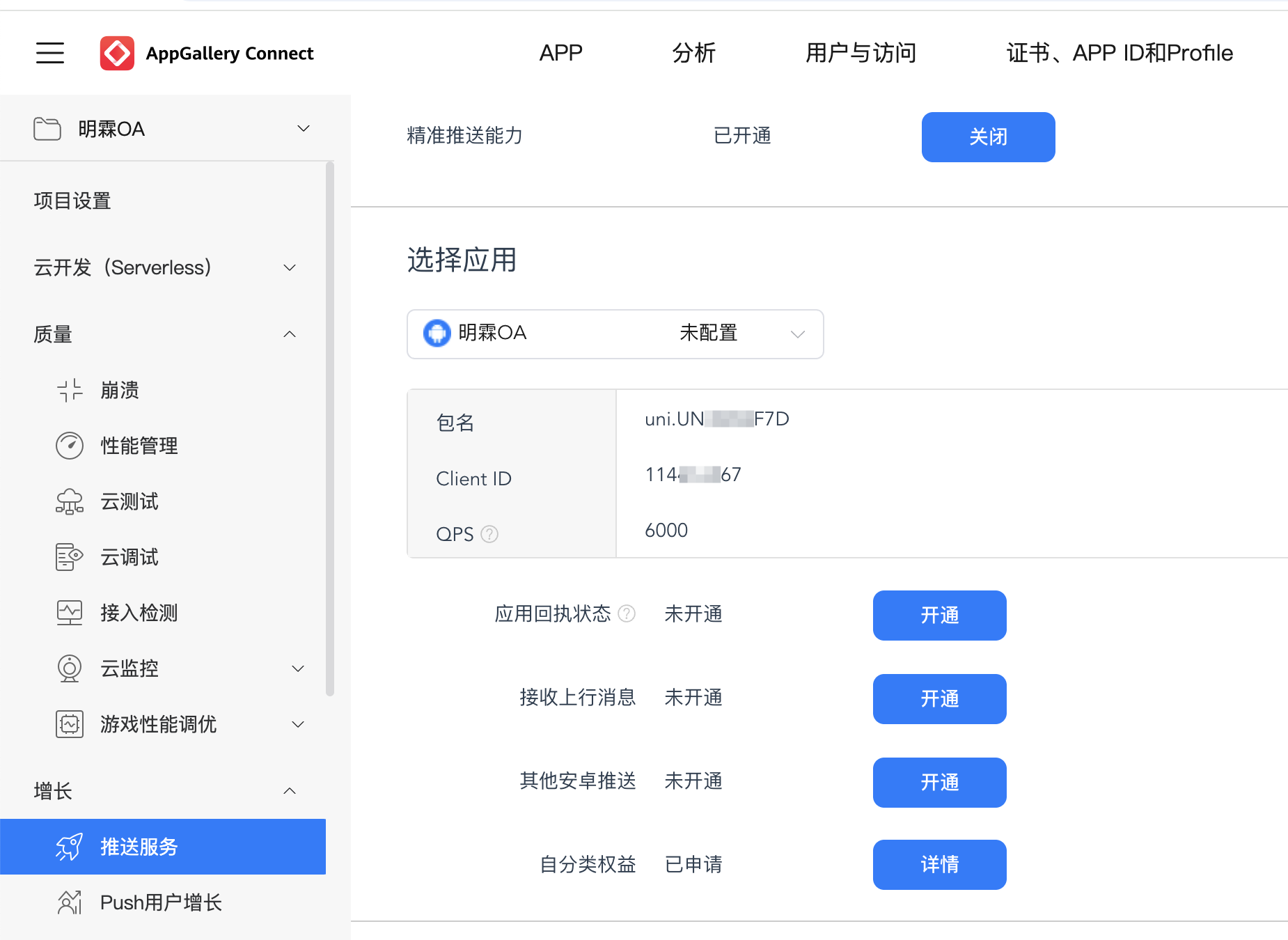Open 证书、APP ID和Profile tab
The height and width of the screenshot is (940, 1288).
coord(1119,53)
